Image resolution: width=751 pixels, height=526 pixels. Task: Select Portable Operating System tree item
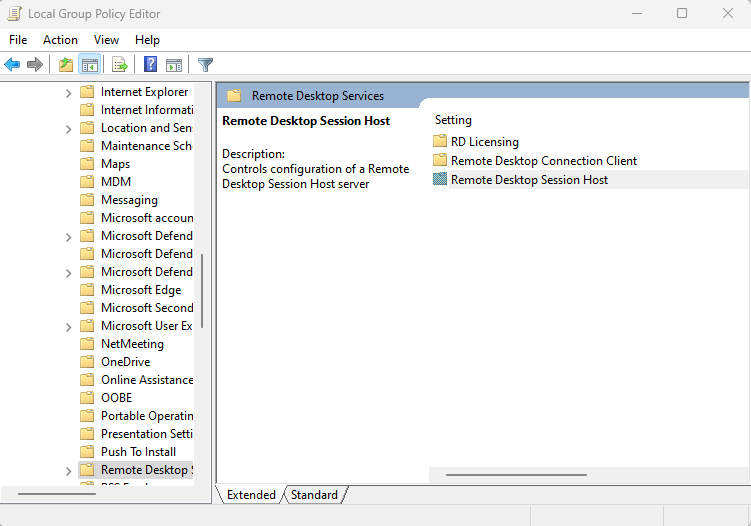pyautogui.click(x=147, y=415)
